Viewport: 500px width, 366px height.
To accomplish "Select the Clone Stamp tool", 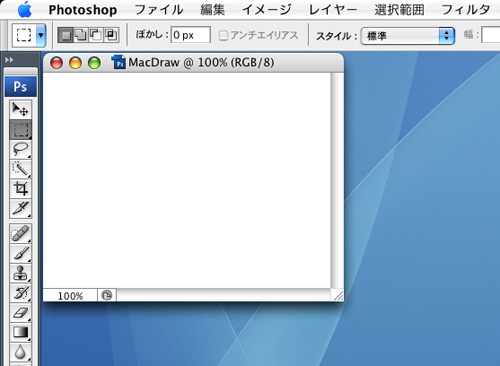I will [x=21, y=273].
